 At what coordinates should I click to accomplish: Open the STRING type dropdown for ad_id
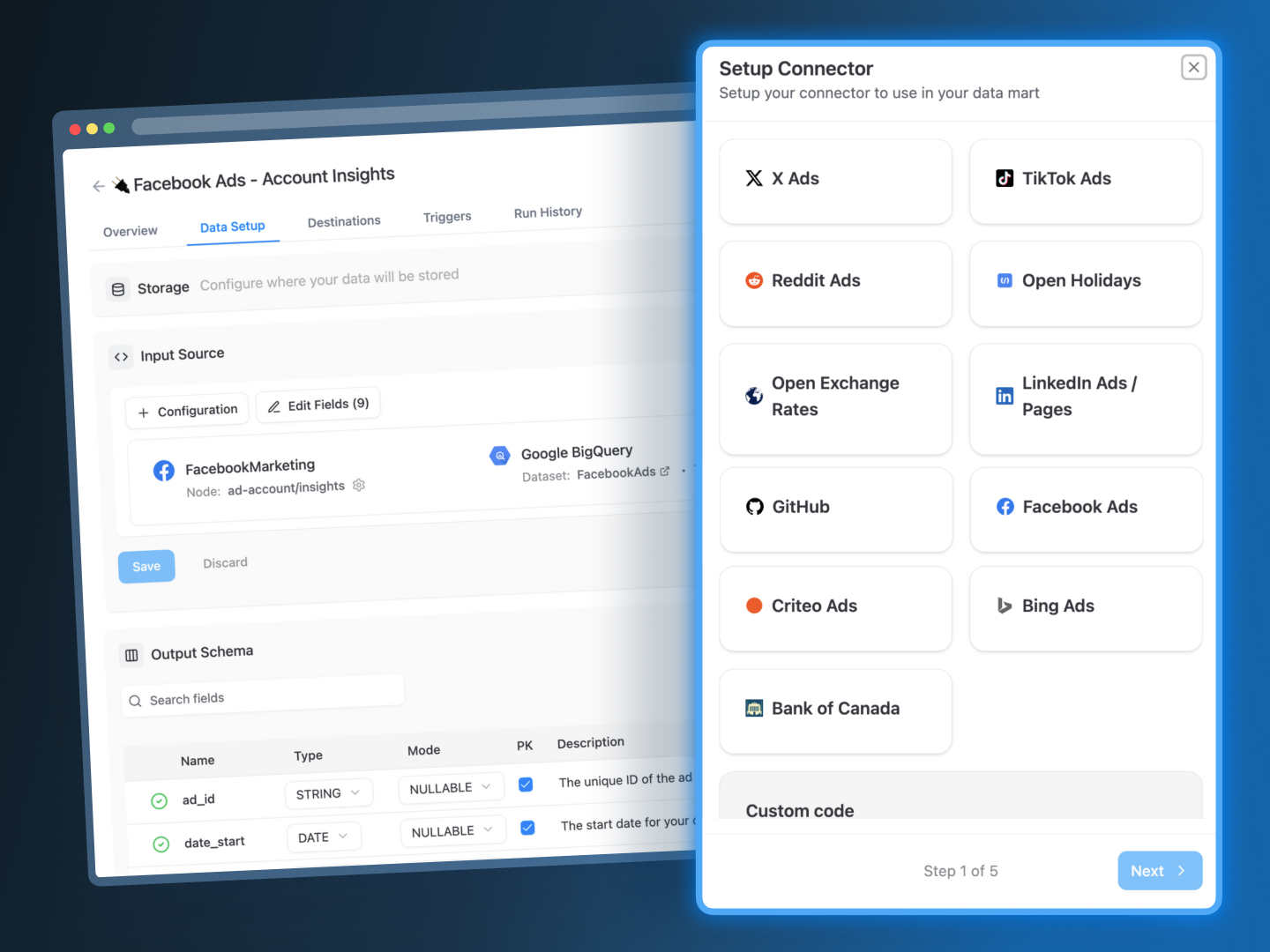(328, 793)
